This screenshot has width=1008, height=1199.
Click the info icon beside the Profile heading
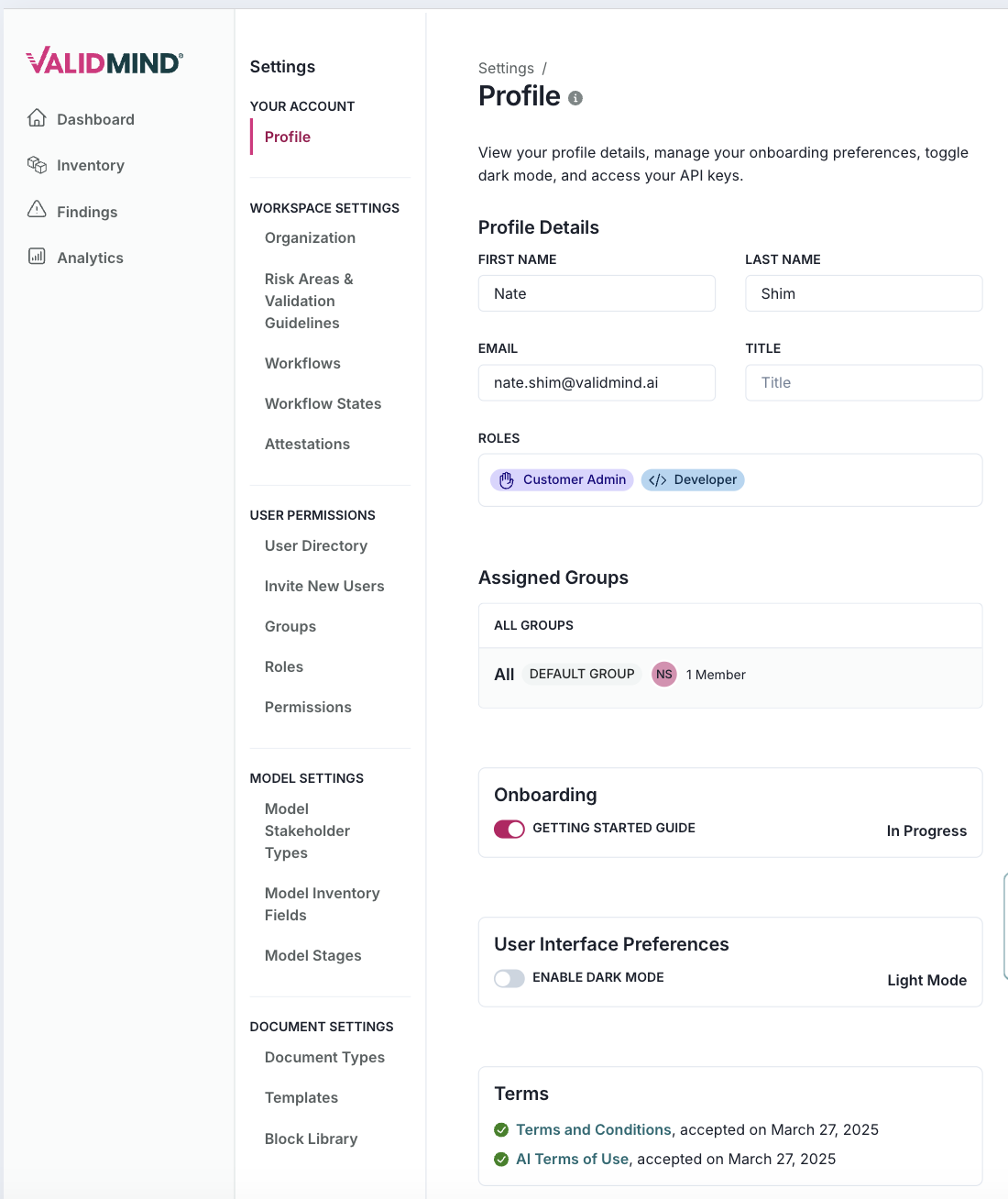tap(575, 98)
